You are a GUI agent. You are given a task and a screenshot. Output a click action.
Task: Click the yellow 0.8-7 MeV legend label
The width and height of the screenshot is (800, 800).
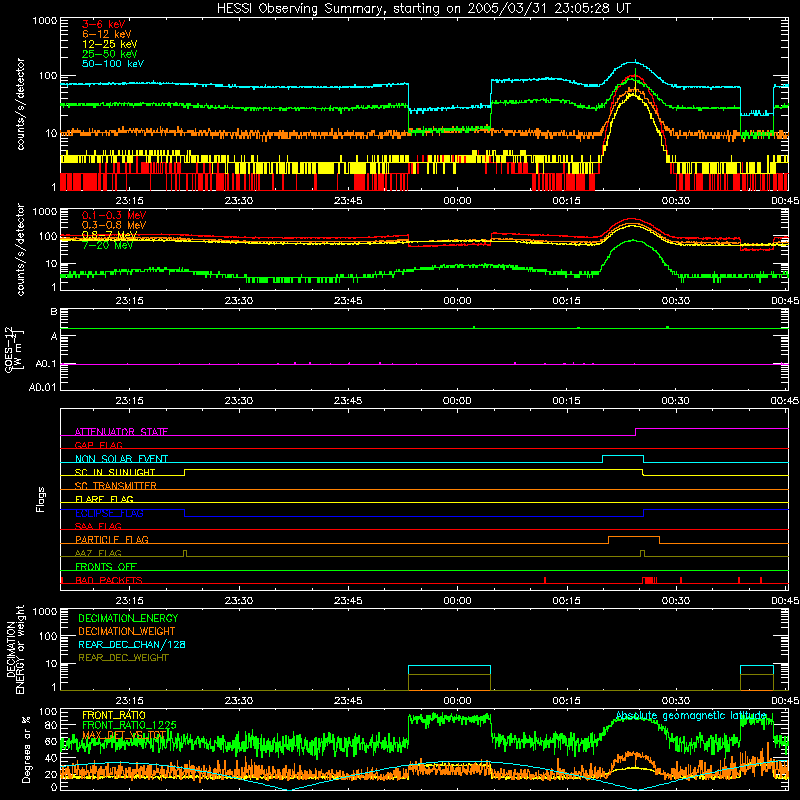110,235
